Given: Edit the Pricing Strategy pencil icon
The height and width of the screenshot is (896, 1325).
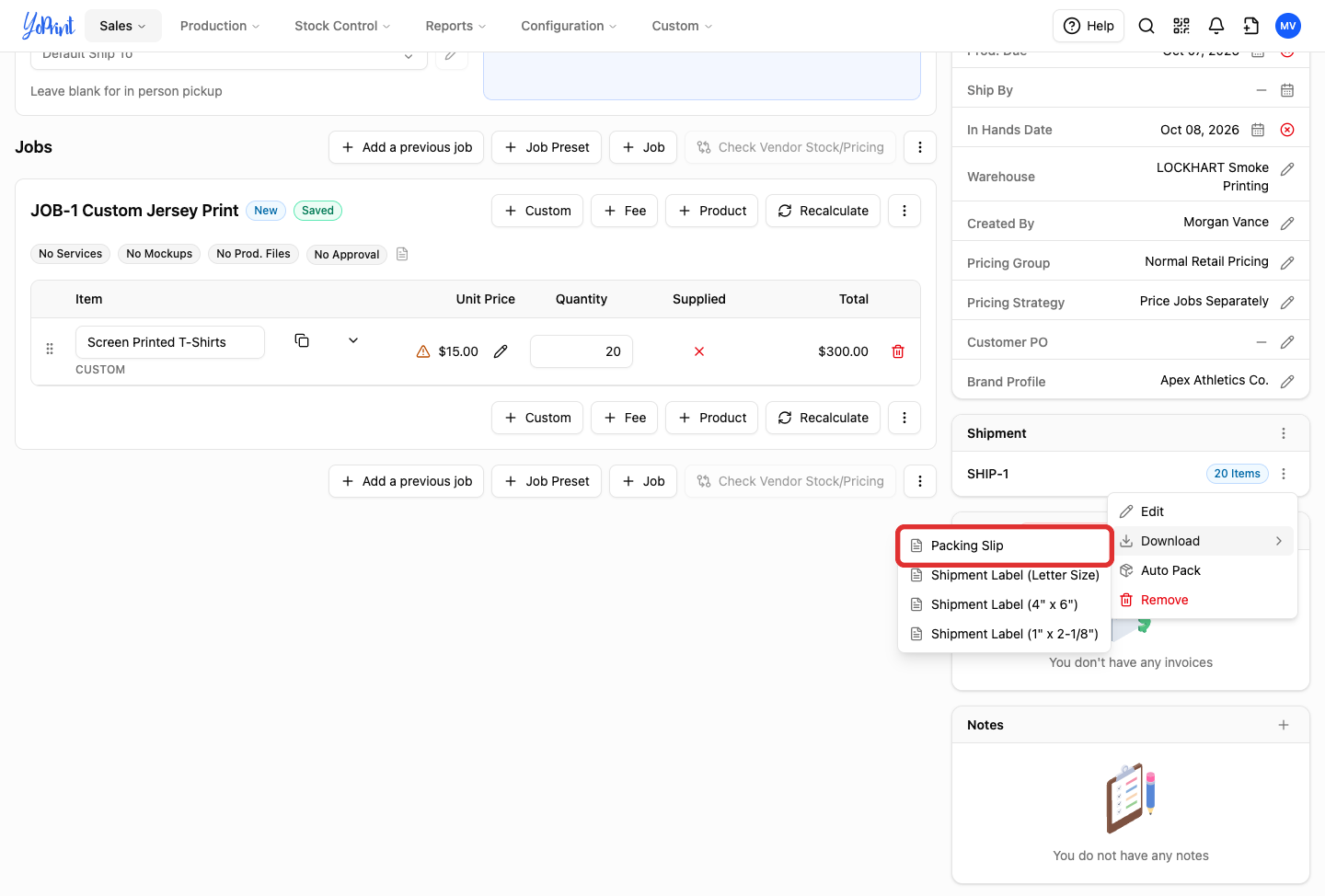Looking at the screenshot, I should pyautogui.click(x=1287, y=303).
